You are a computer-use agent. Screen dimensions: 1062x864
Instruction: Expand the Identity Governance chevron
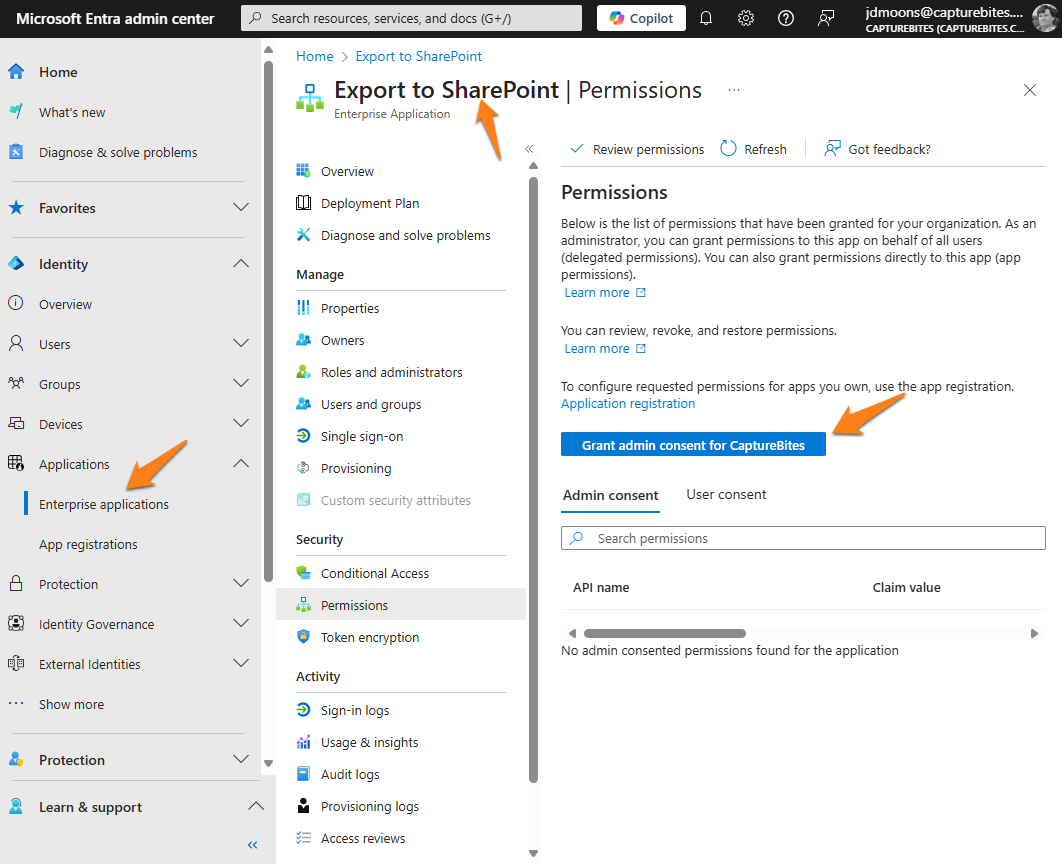coord(241,623)
